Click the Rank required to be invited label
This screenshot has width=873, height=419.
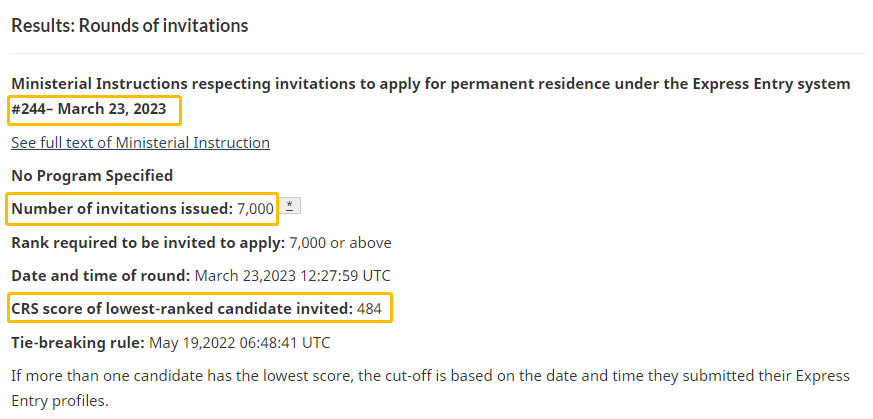(x=148, y=242)
